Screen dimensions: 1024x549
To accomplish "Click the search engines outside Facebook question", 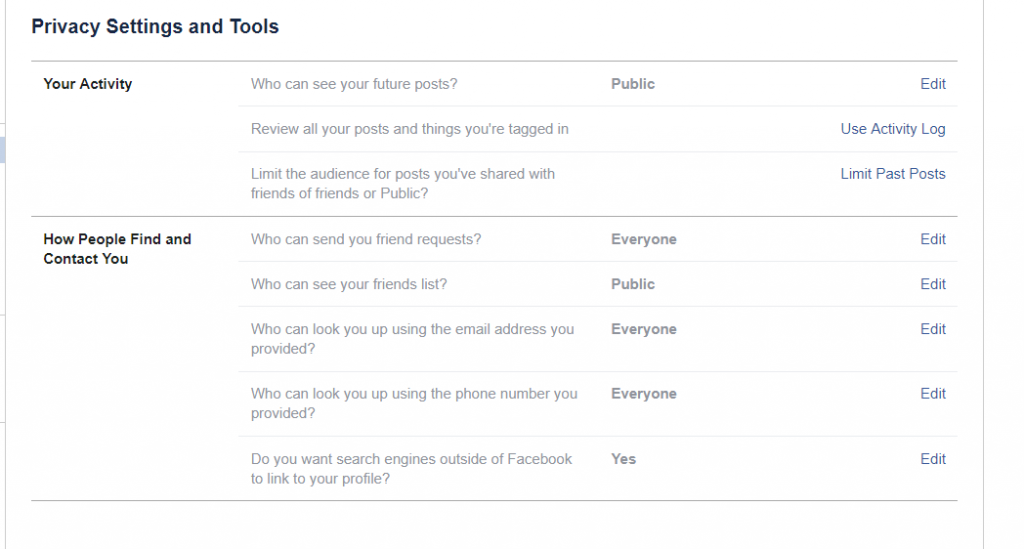I will coord(411,469).
